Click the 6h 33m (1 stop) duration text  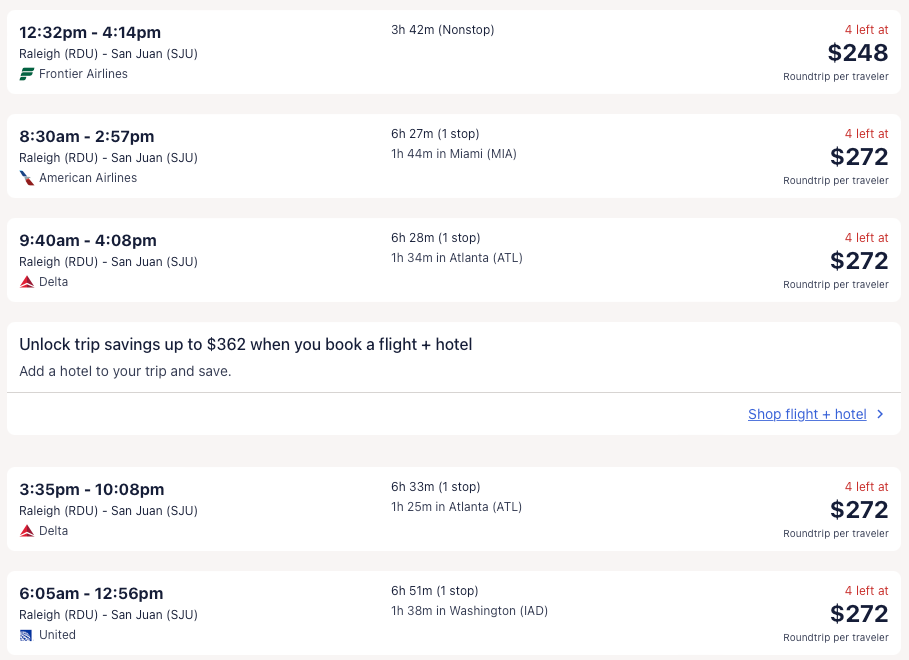tap(436, 487)
